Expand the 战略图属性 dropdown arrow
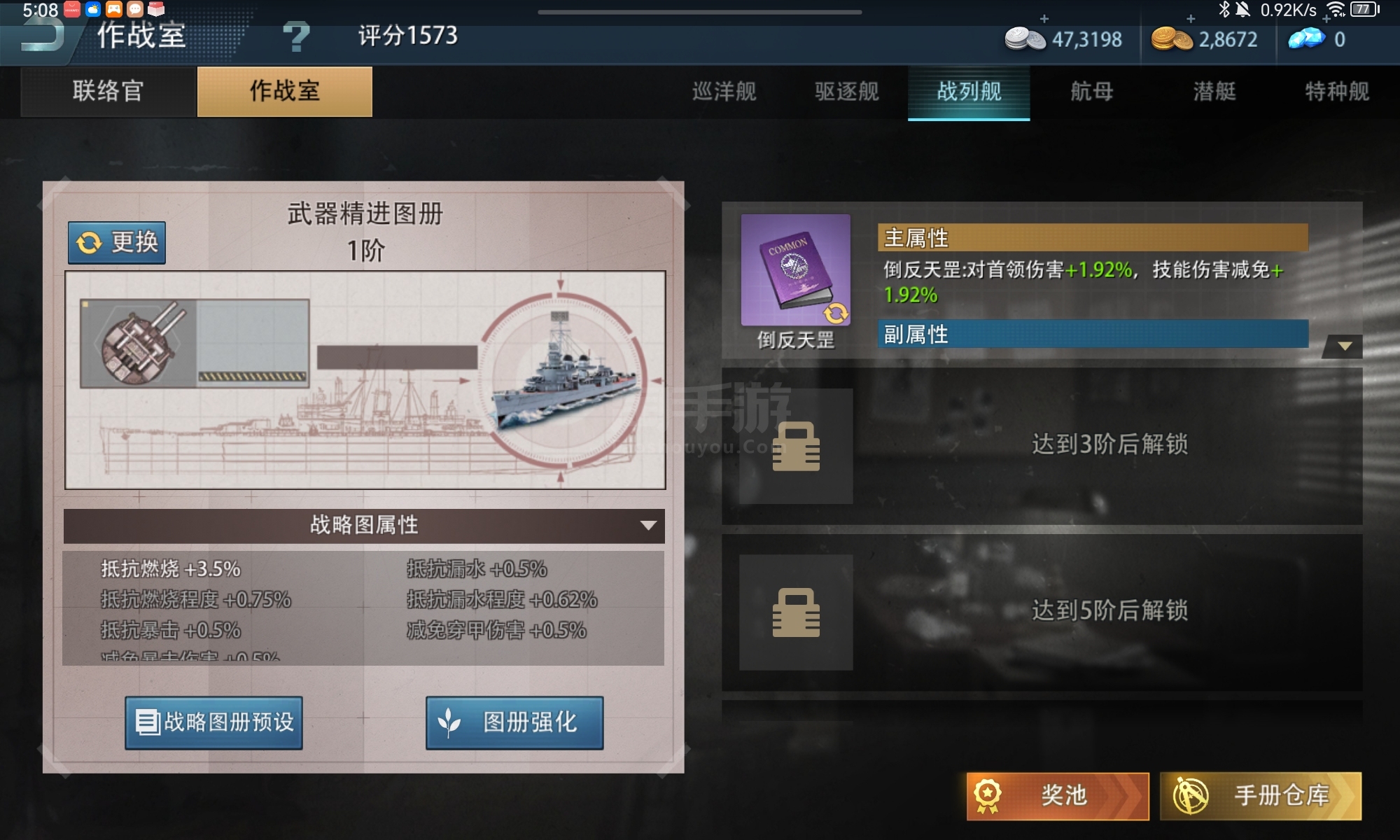Viewport: 1400px width, 840px height. [648, 525]
